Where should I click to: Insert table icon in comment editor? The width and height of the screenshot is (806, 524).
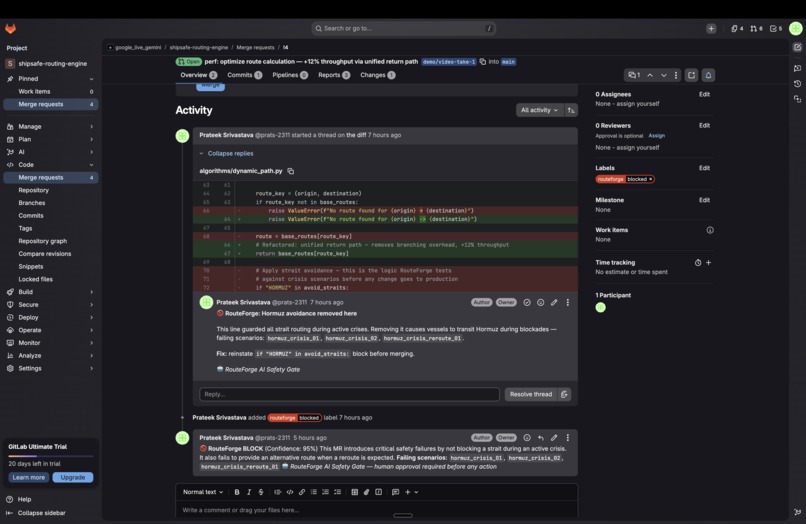pos(355,492)
